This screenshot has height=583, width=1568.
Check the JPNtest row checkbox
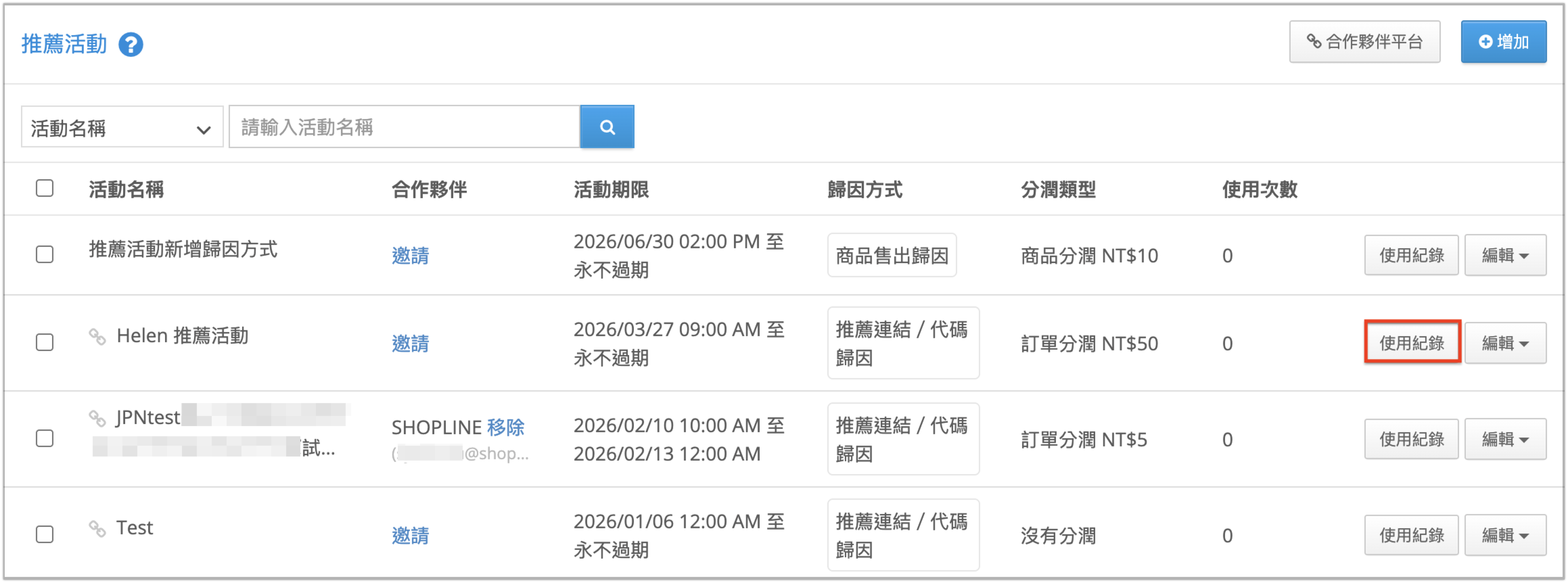[44, 438]
